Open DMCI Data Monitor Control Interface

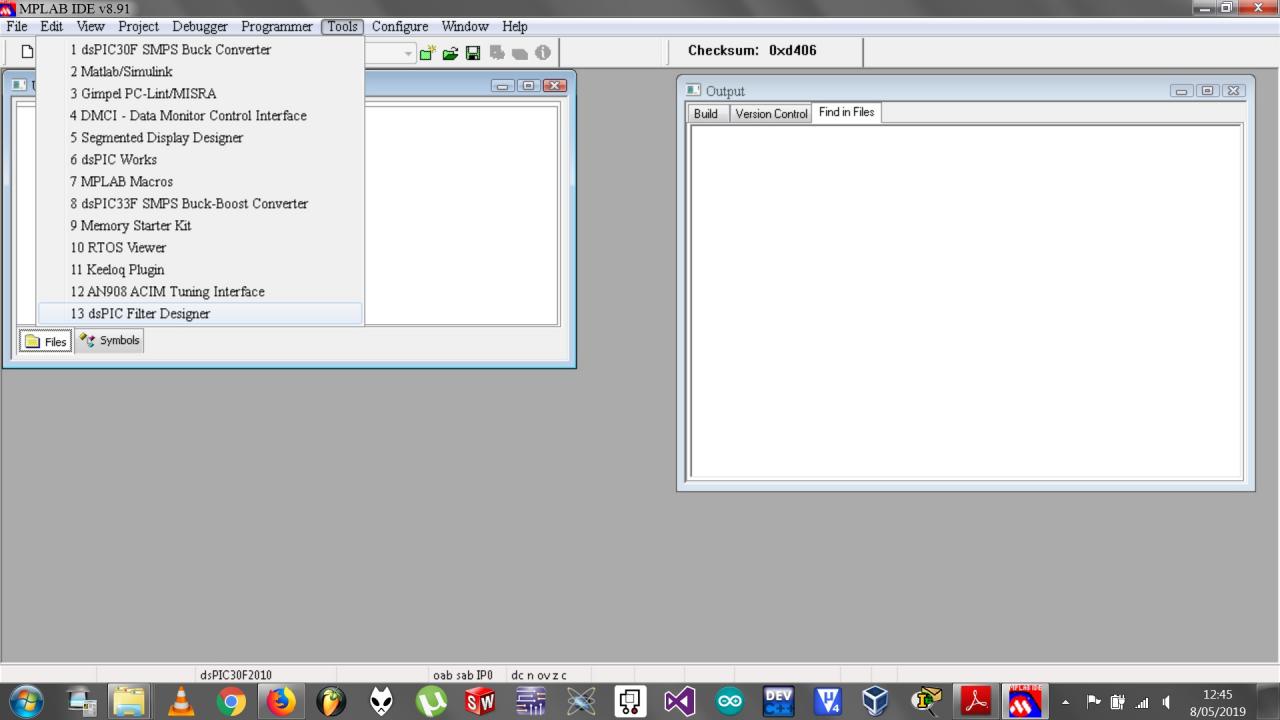pos(200,116)
